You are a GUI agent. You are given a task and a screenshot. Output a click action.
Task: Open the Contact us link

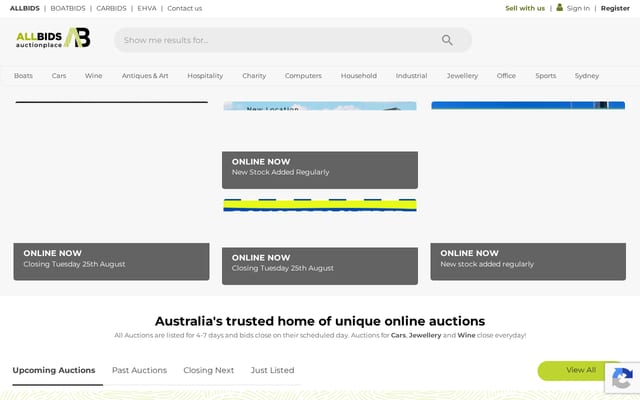click(184, 8)
